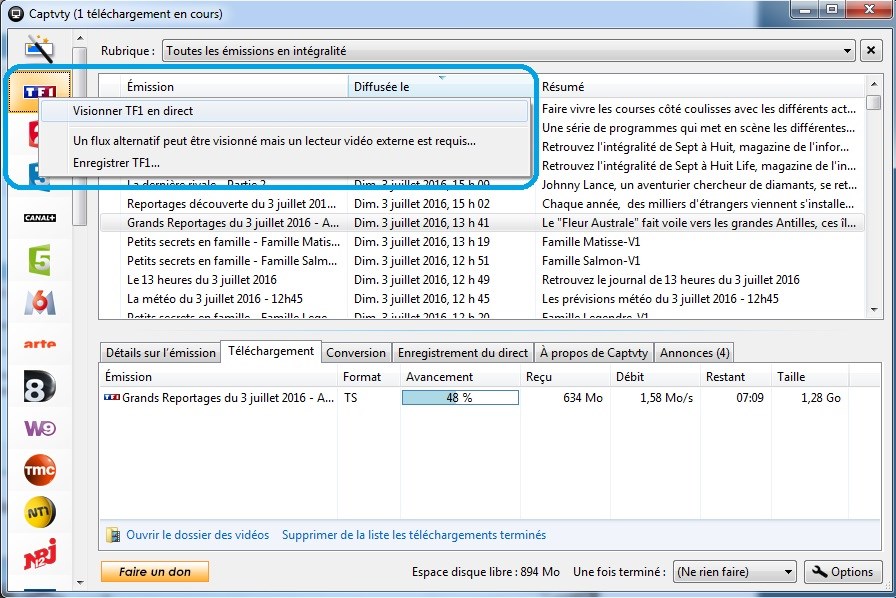Click the X button beside Rubrique

pyautogui.click(x=871, y=51)
